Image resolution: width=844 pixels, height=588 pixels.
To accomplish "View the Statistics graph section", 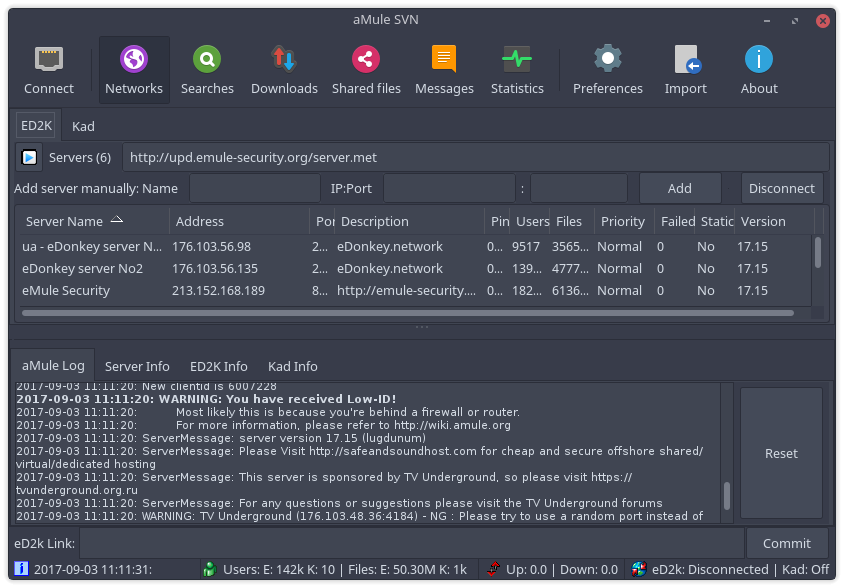I will (517, 59).
